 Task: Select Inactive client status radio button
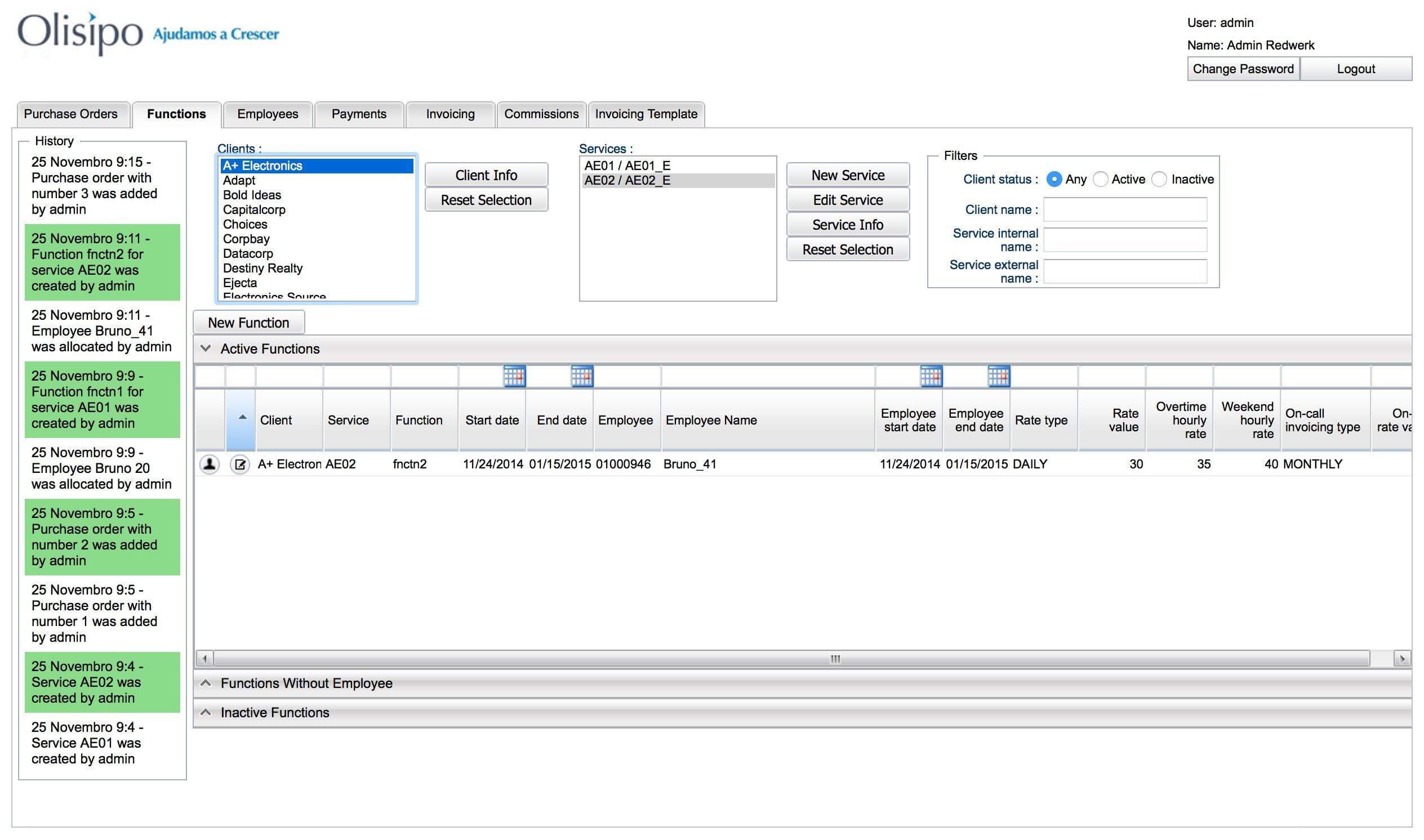1159,180
